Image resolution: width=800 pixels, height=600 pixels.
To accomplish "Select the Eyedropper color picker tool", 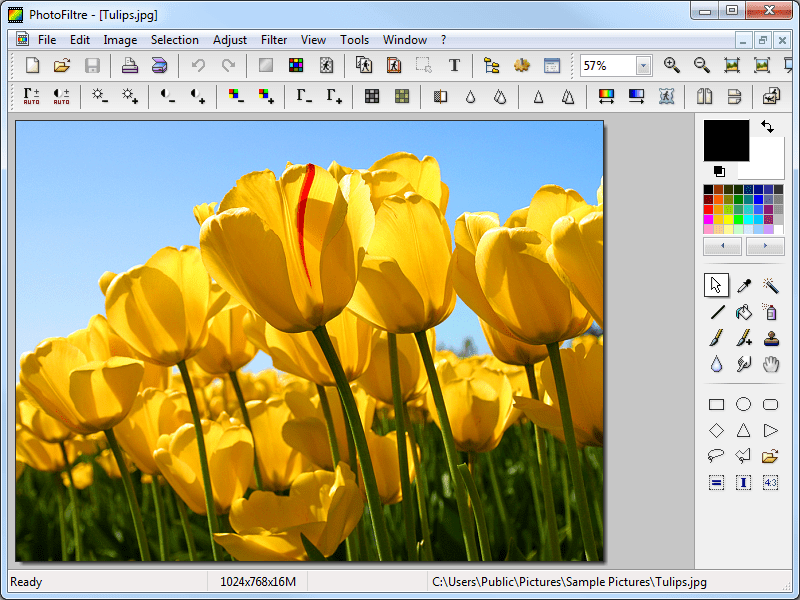I will click(x=743, y=285).
